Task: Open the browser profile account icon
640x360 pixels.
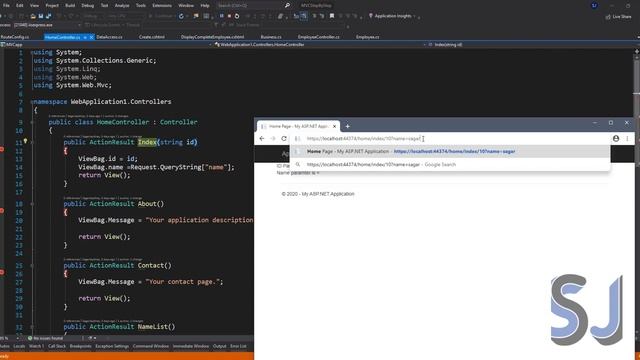Action: tap(616, 138)
